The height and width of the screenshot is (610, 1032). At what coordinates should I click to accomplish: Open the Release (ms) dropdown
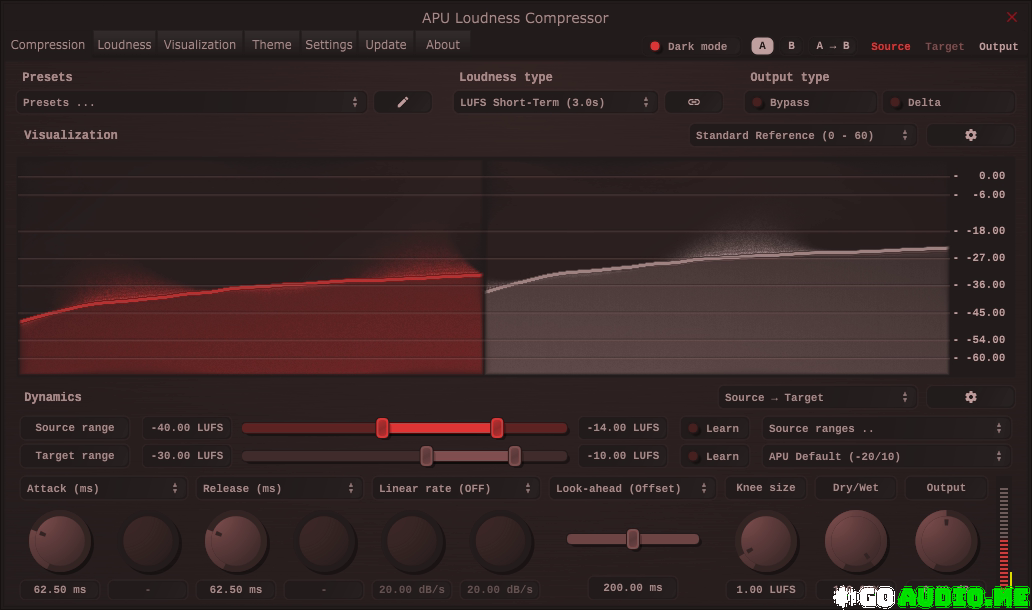click(x=278, y=488)
